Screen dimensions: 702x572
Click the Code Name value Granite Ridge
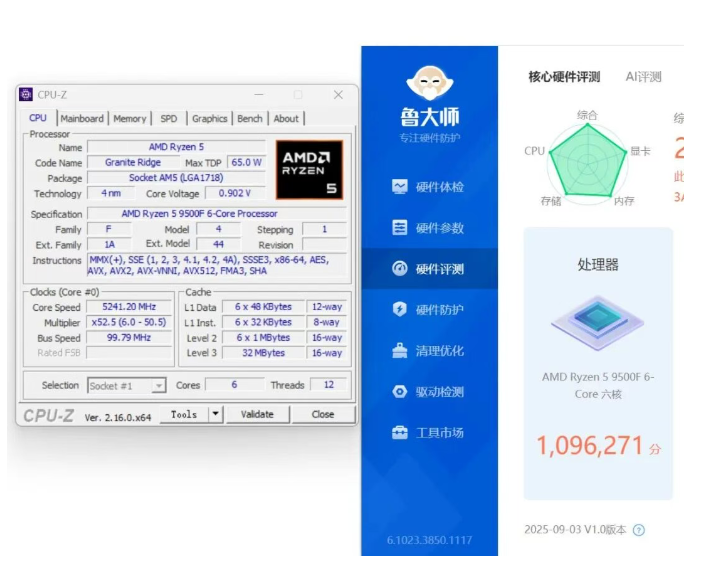[133, 162]
